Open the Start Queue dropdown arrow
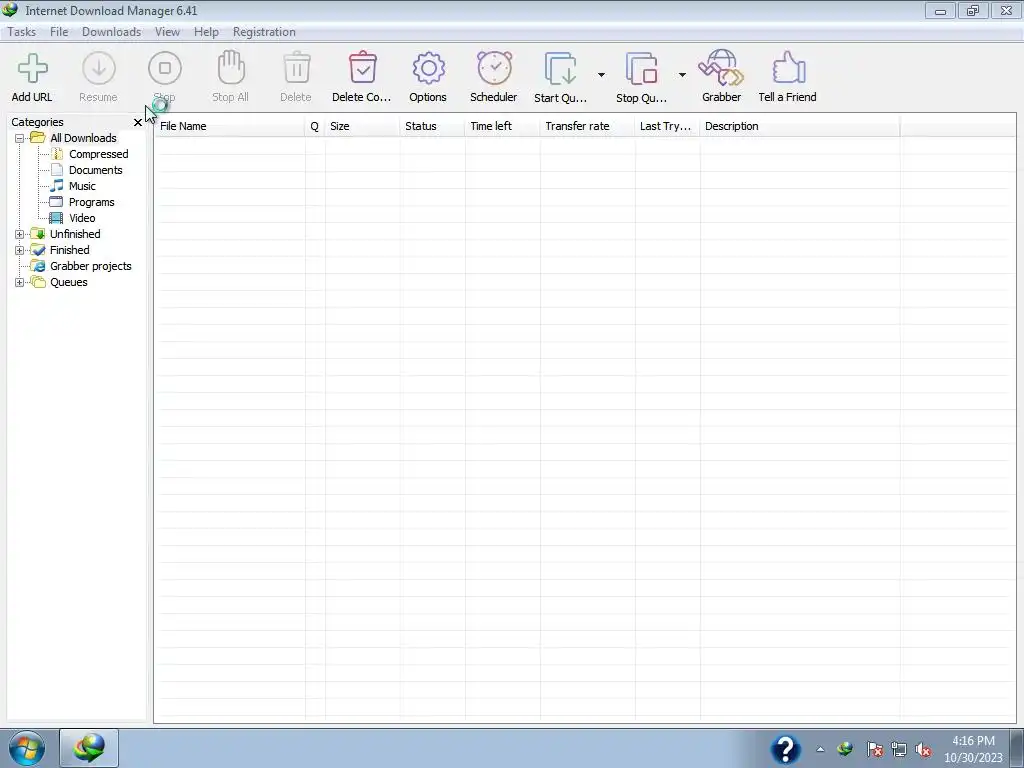This screenshot has width=1024, height=768. (x=601, y=75)
